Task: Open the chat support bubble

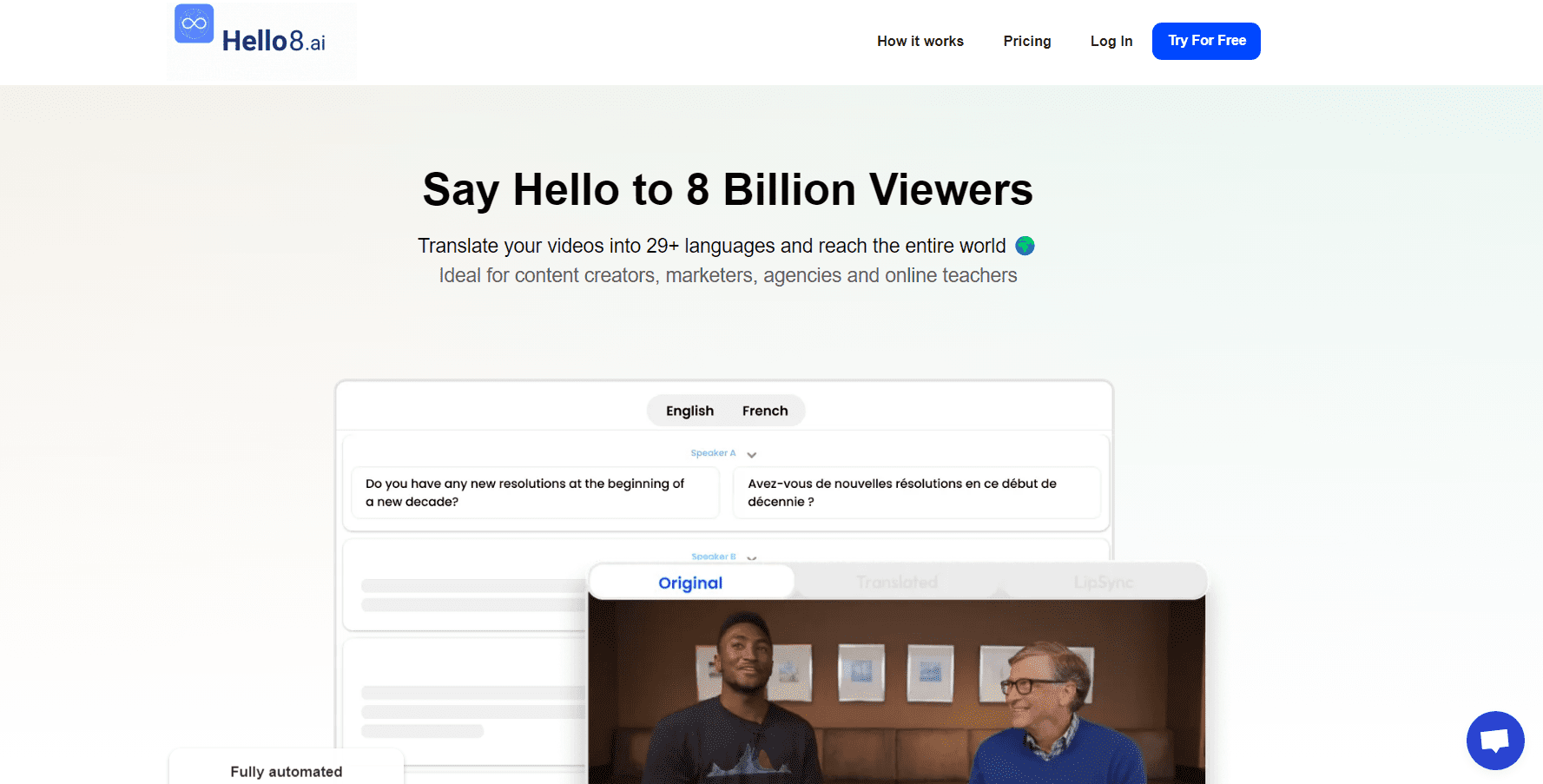Action: tap(1494, 740)
